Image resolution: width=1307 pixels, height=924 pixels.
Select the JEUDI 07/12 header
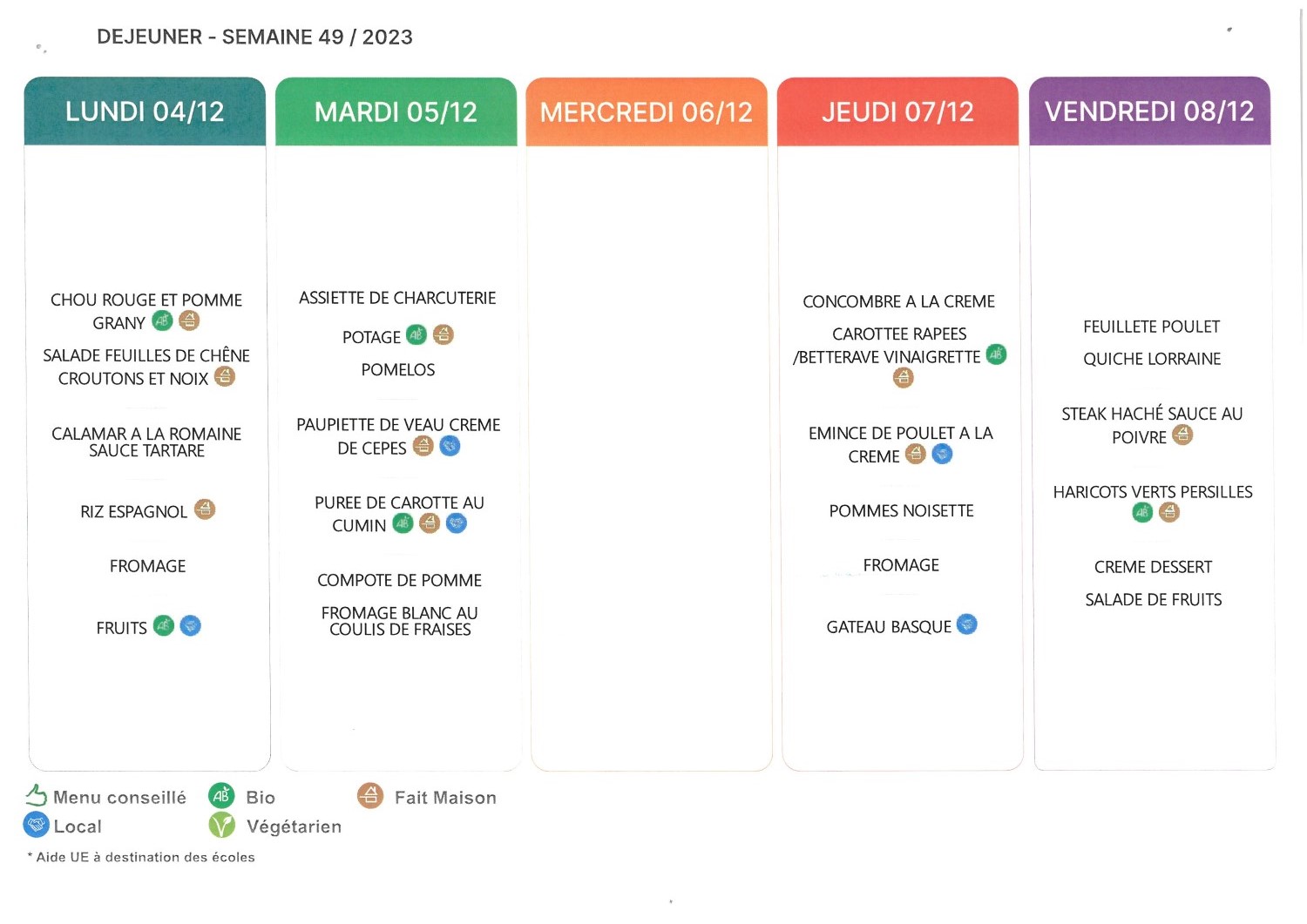(x=897, y=111)
